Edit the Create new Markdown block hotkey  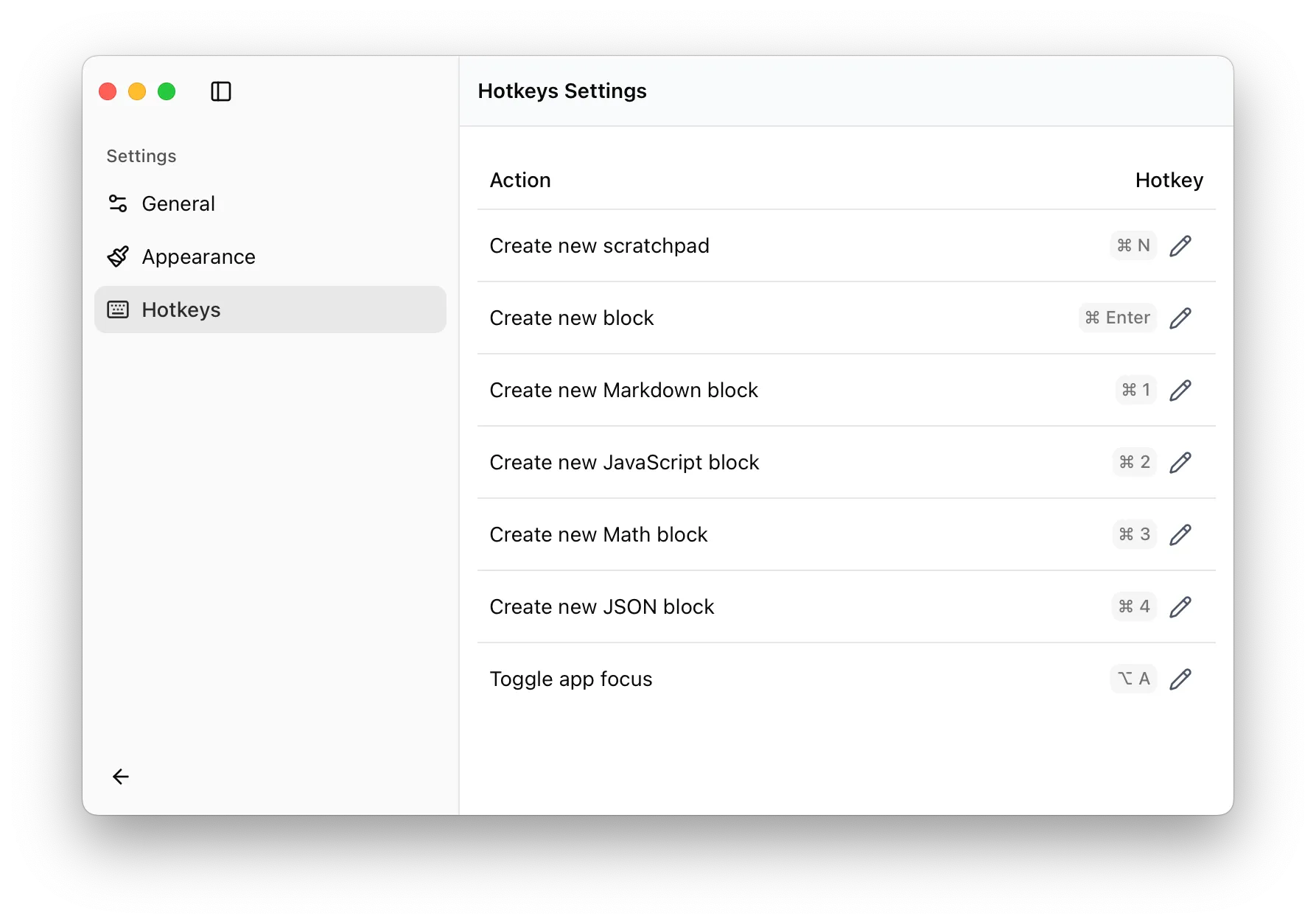[x=1180, y=391]
